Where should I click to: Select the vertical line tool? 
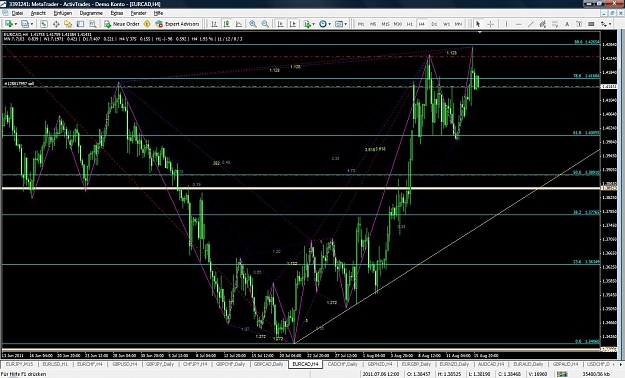(x=506, y=24)
